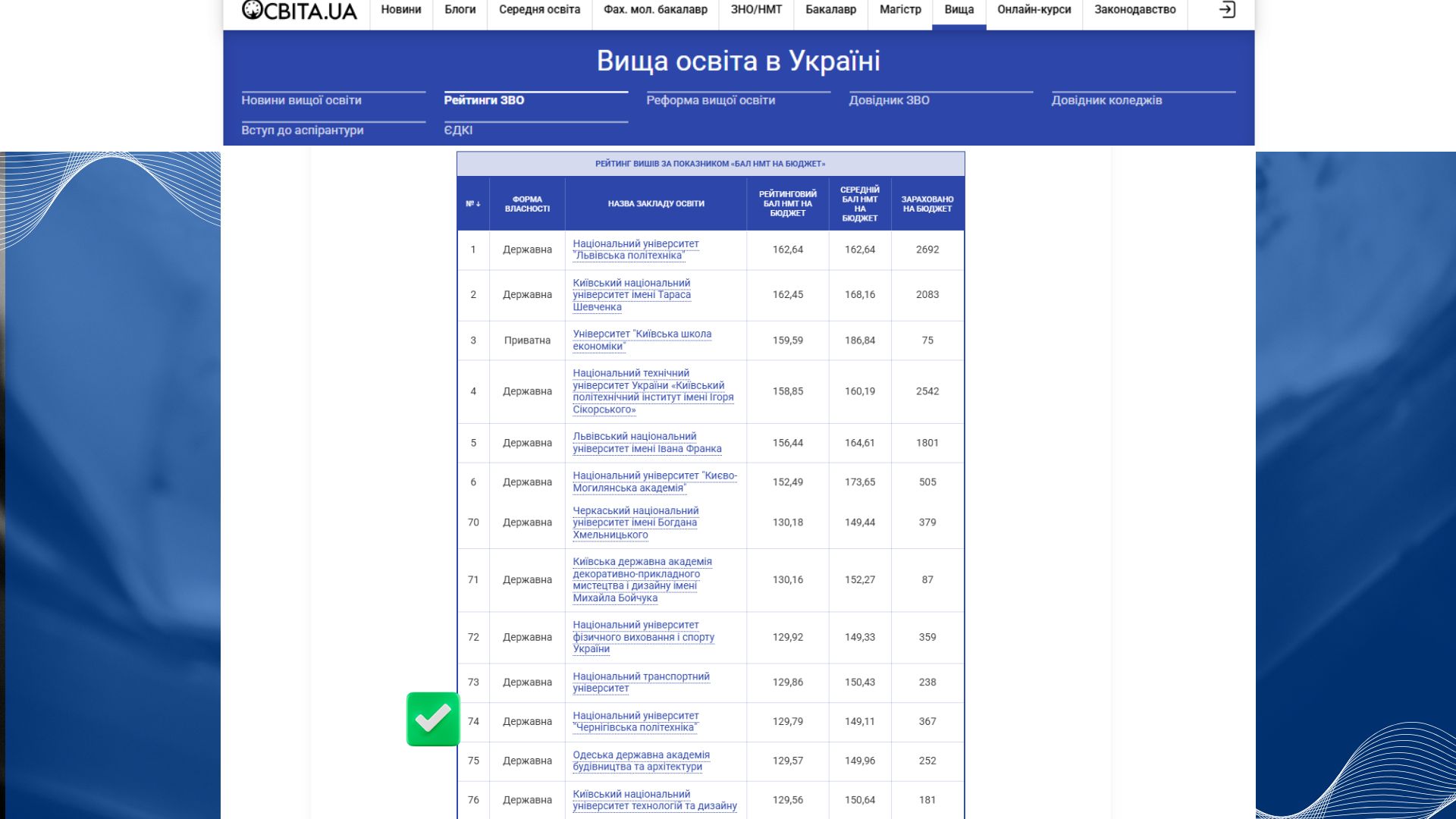Click the ОСВІТА.UA logo icon
1456x819 pixels.
click(x=251, y=10)
